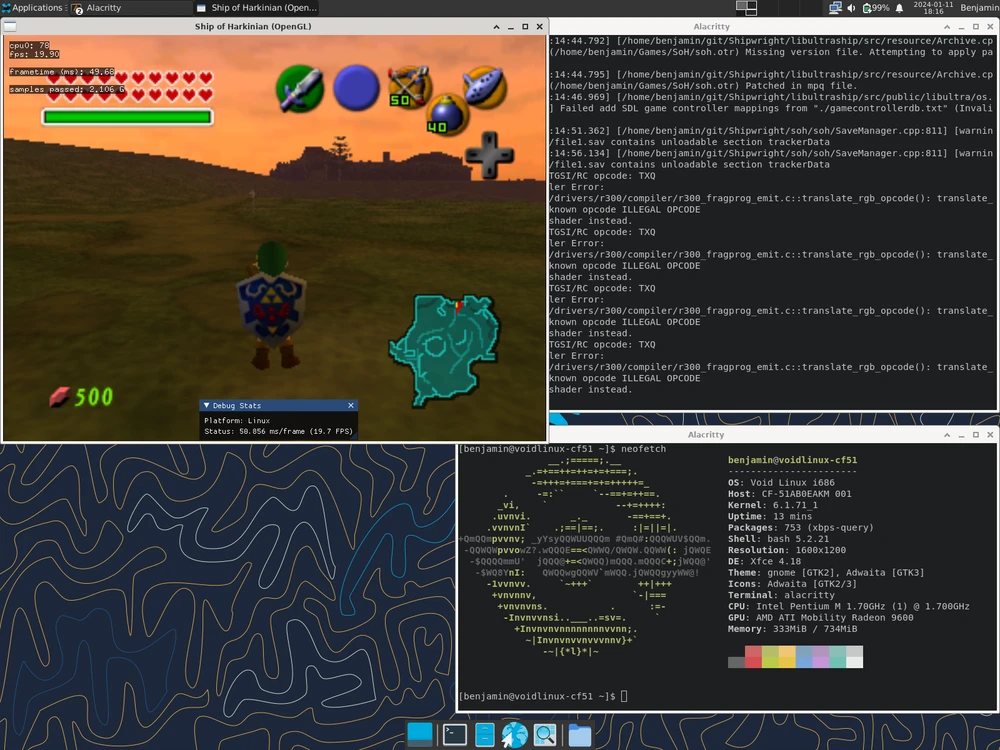Click the ocarina item icon
Screen dimensions: 1000x750
pos(484,88)
